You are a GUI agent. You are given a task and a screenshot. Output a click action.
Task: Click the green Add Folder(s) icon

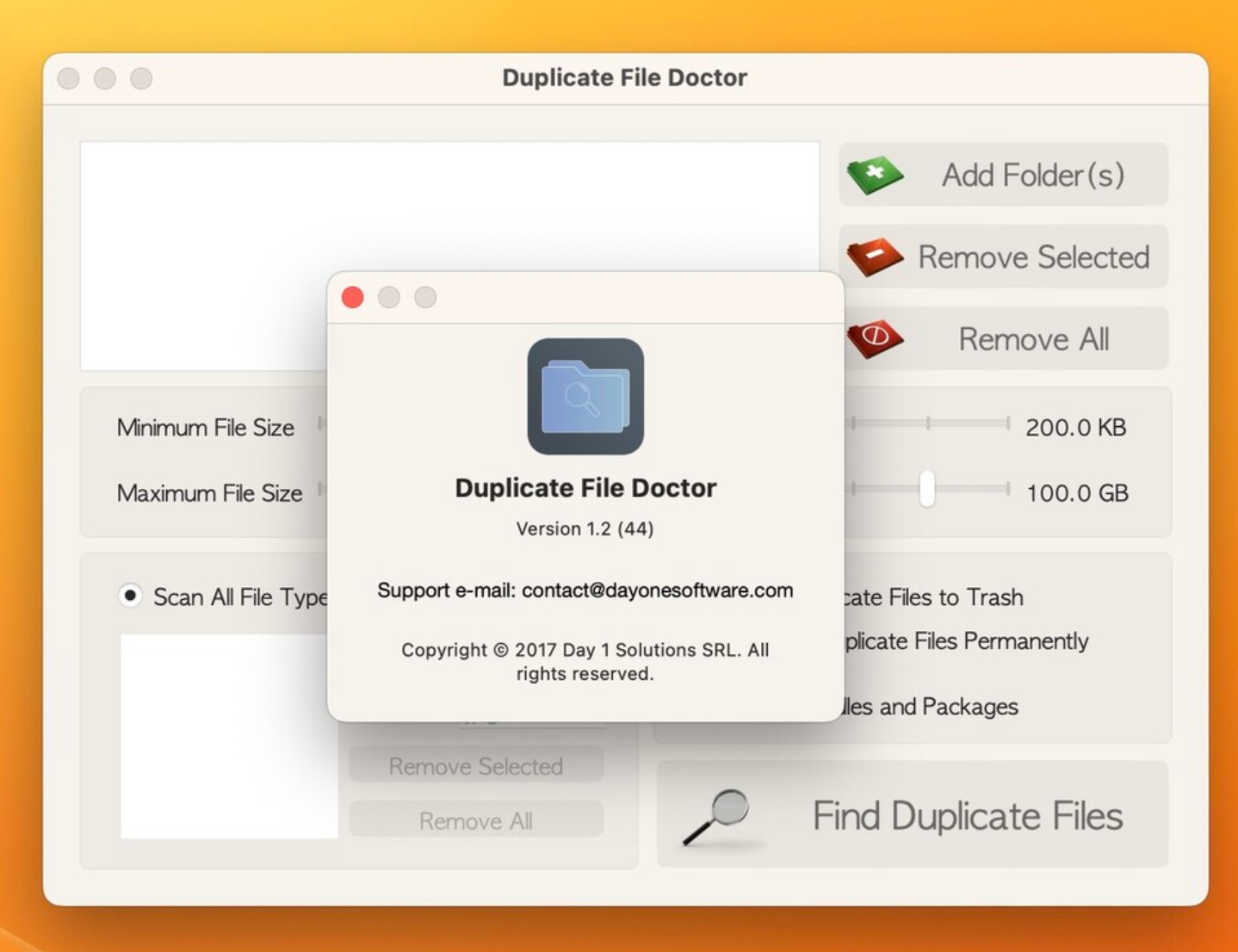[x=875, y=175]
